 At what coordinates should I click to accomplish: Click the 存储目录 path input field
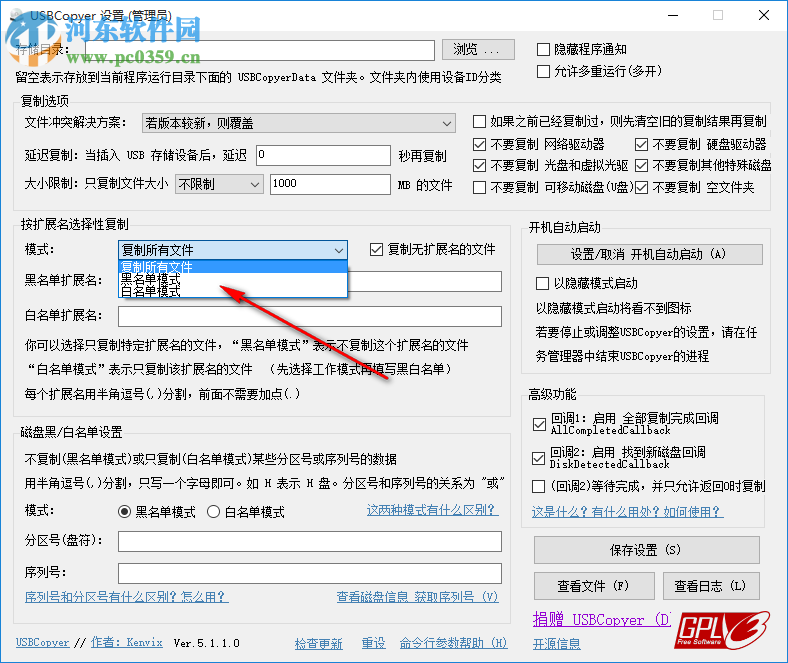pos(260,50)
